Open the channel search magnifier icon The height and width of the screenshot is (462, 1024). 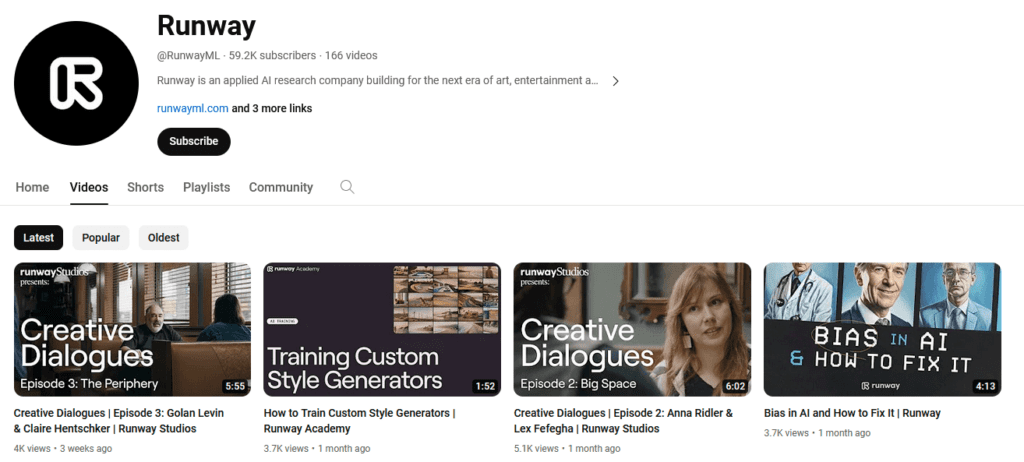click(347, 187)
